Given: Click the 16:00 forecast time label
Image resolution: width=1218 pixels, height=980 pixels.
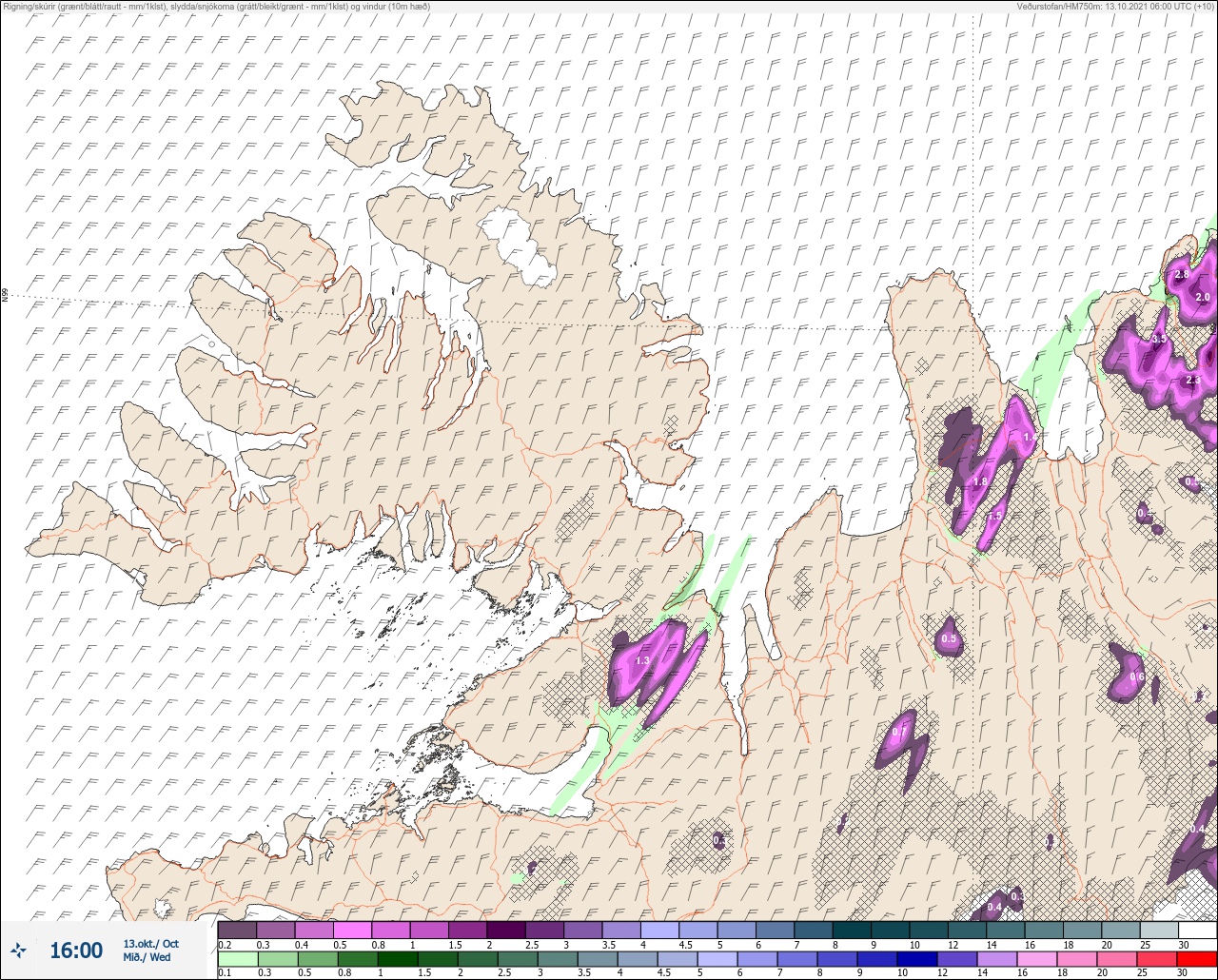Looking at the screenshot, I should (76, 951).
